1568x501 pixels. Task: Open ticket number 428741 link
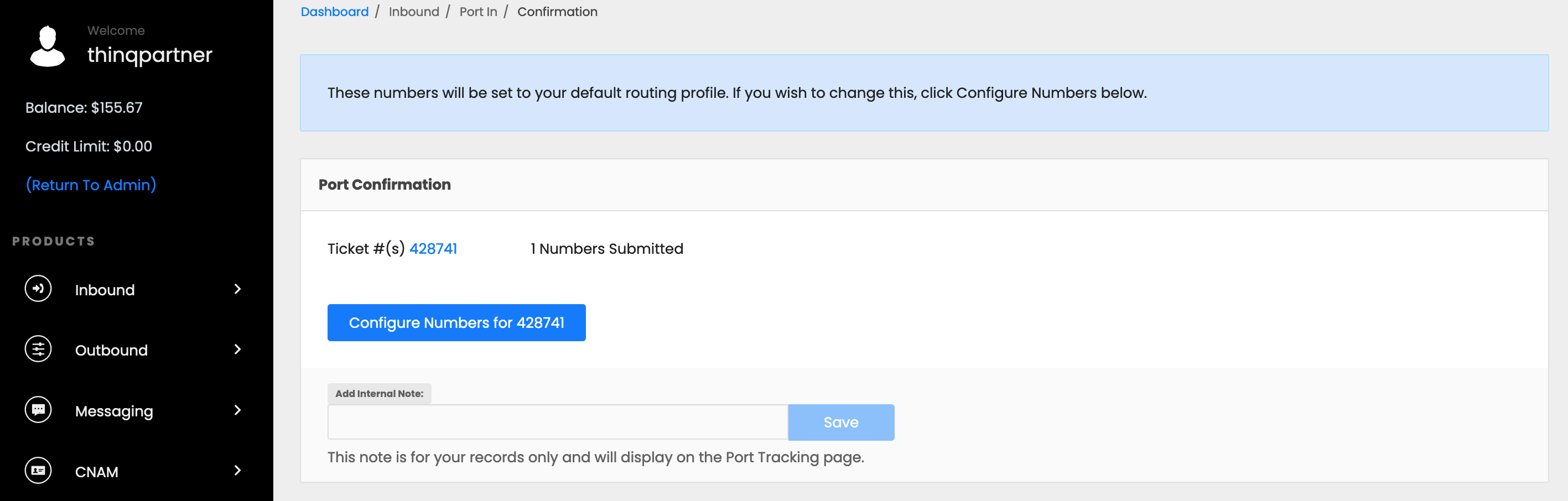433,249
